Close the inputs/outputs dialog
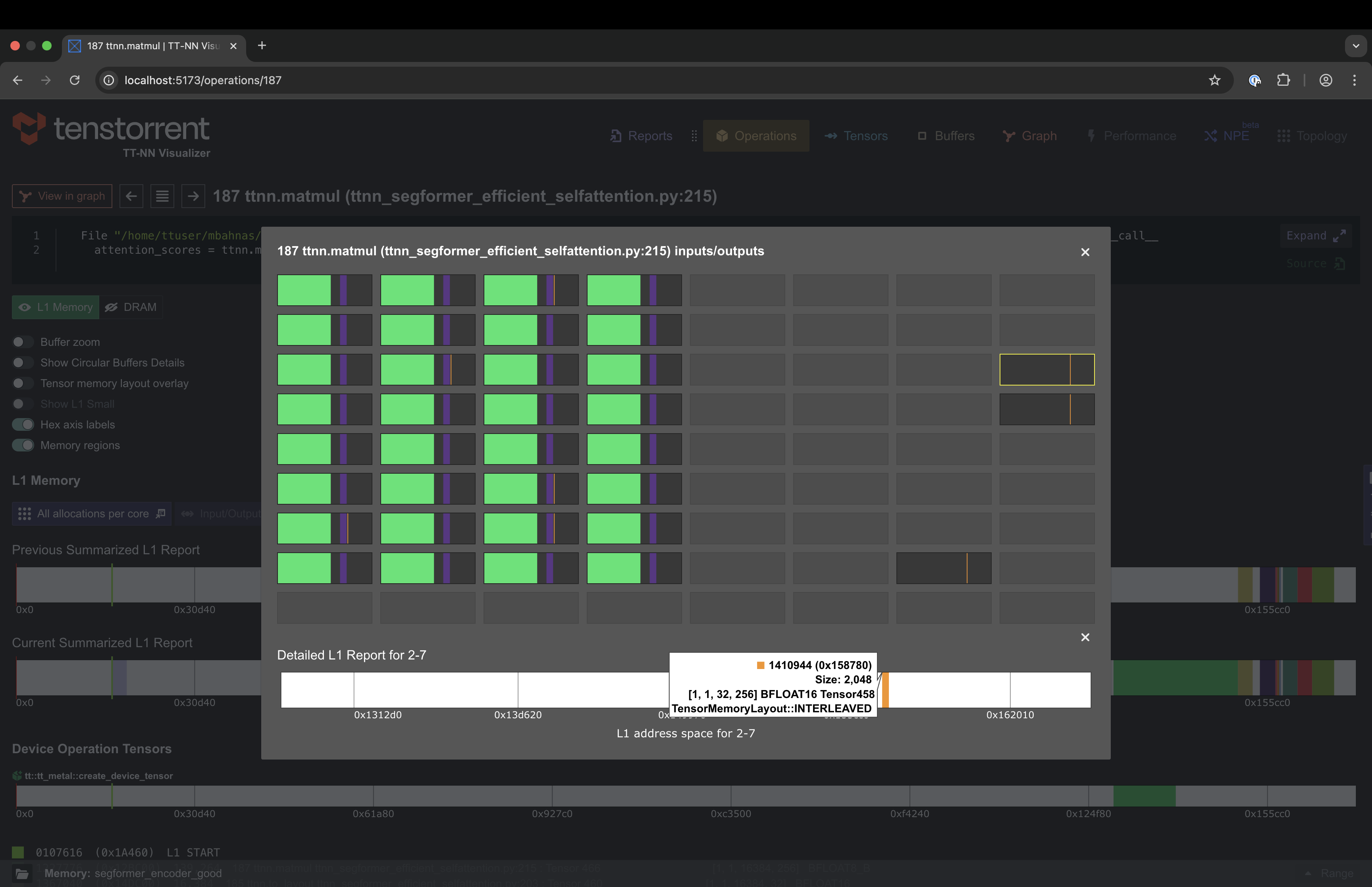Screen dimensions: 1372x887 (x=1085, y=252)
